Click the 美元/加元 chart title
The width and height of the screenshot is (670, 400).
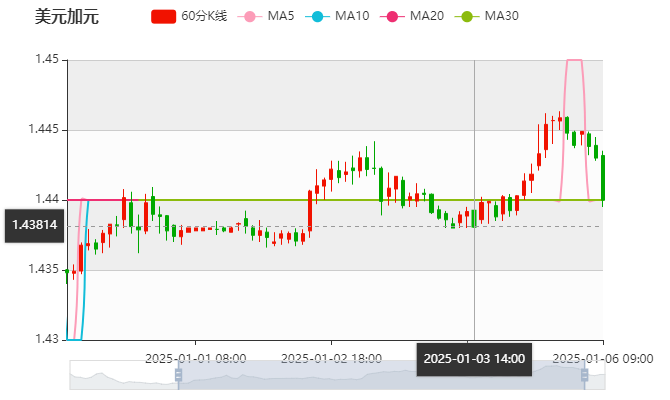[x=66, y=17]
